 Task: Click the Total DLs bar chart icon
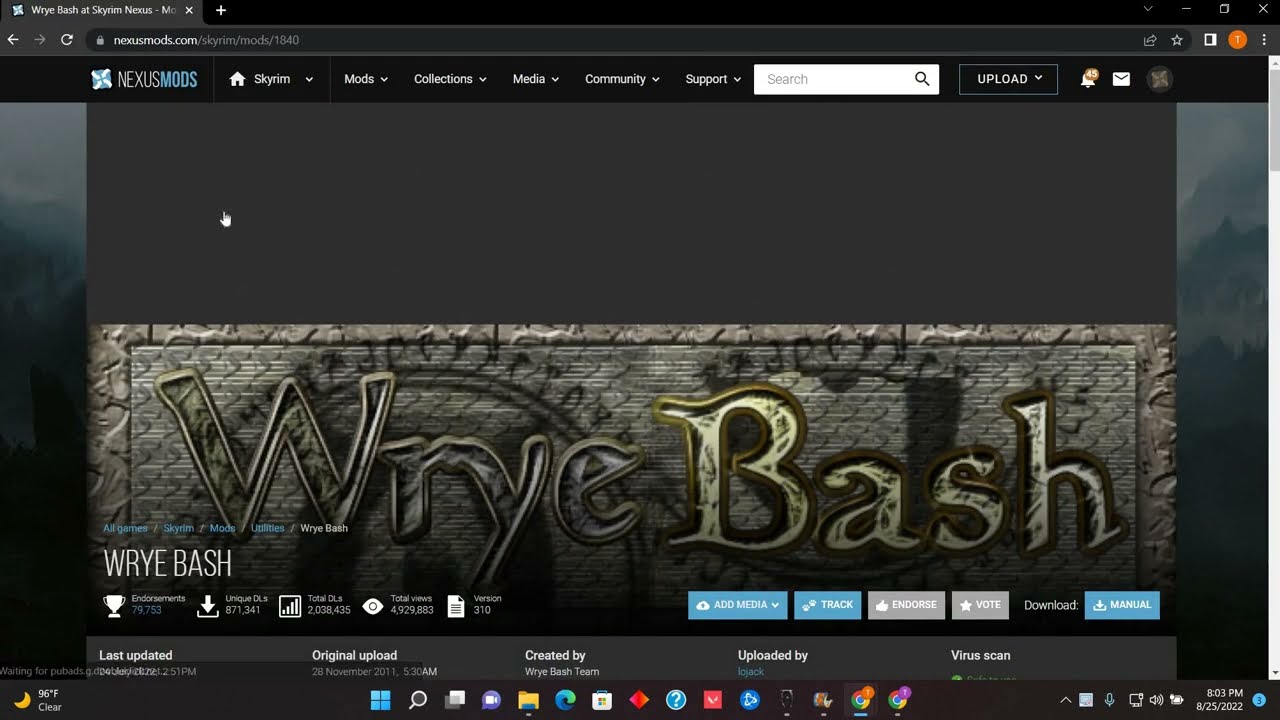click(290, 605)
